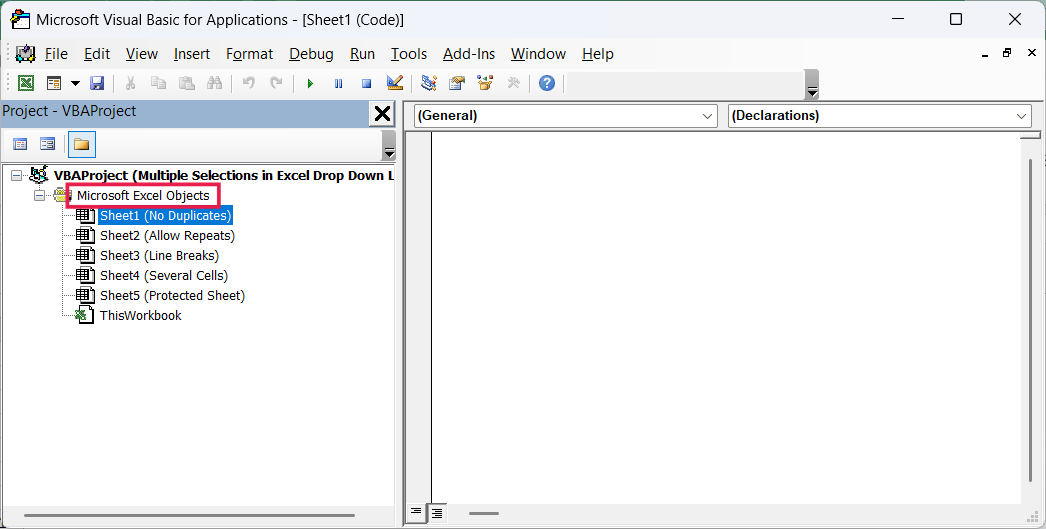Restore the inner code window
Screen dimensions: 1046x529
(1007, 53)
